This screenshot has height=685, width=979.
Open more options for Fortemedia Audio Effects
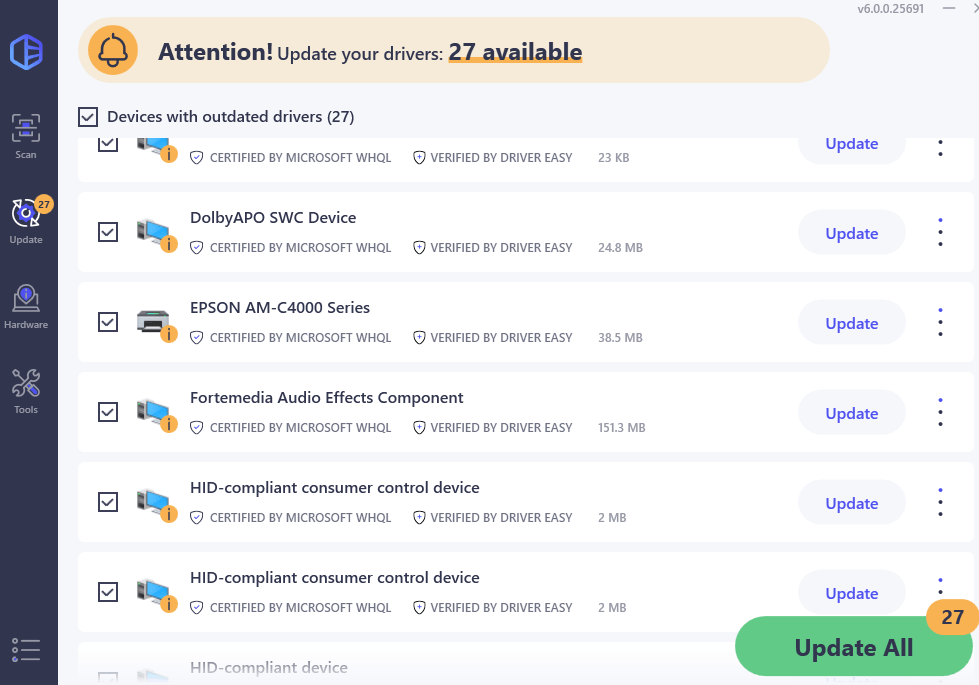point(940,412)
